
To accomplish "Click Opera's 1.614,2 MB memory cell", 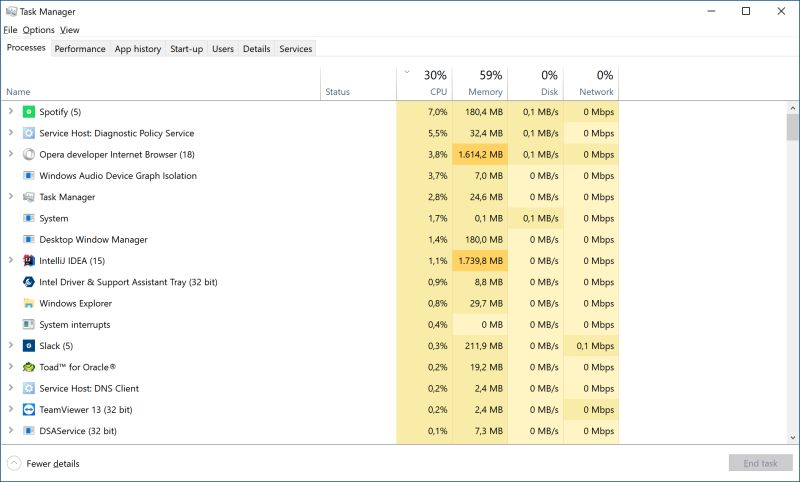I will coord(480,155).
